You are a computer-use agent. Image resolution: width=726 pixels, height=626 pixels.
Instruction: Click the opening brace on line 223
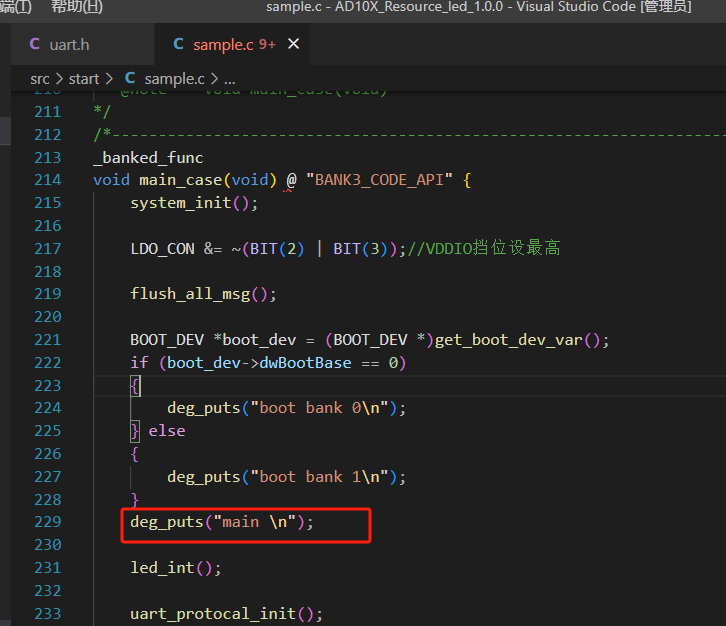coord(135,386)
